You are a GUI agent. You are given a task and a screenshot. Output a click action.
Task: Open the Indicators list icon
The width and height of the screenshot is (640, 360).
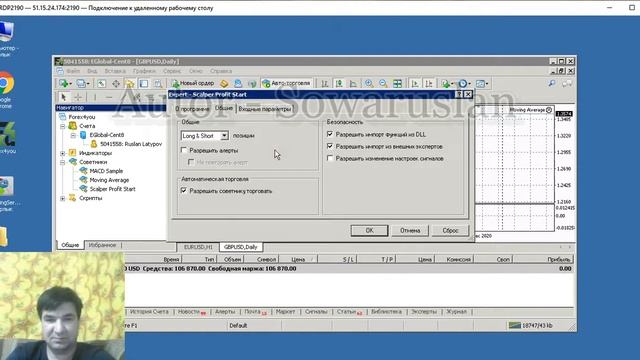click(446, 84)
